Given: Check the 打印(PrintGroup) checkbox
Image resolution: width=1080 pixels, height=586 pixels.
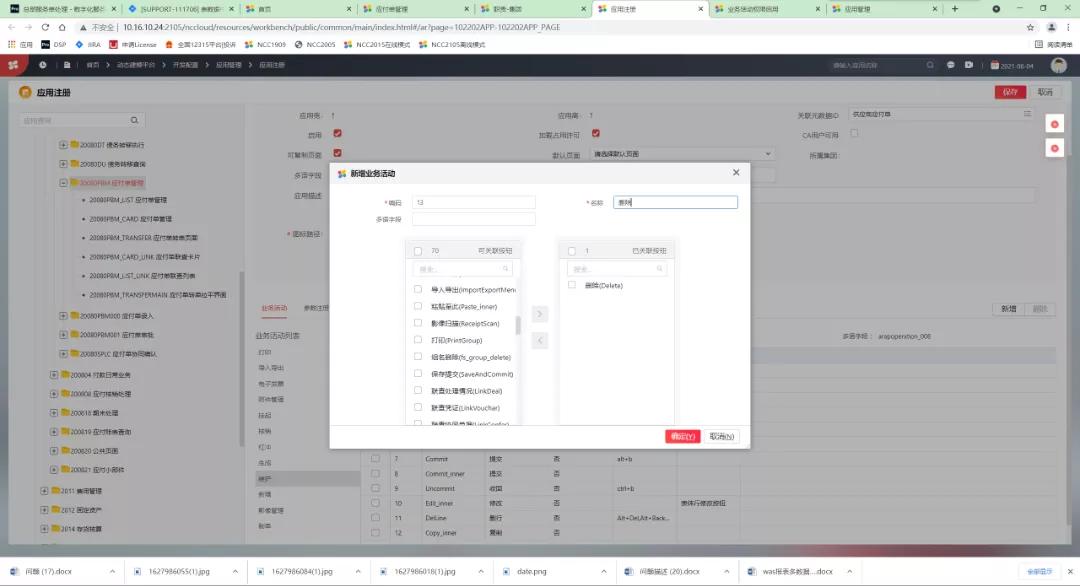Looking at the screenshot, I should click(x=417, y=338).
